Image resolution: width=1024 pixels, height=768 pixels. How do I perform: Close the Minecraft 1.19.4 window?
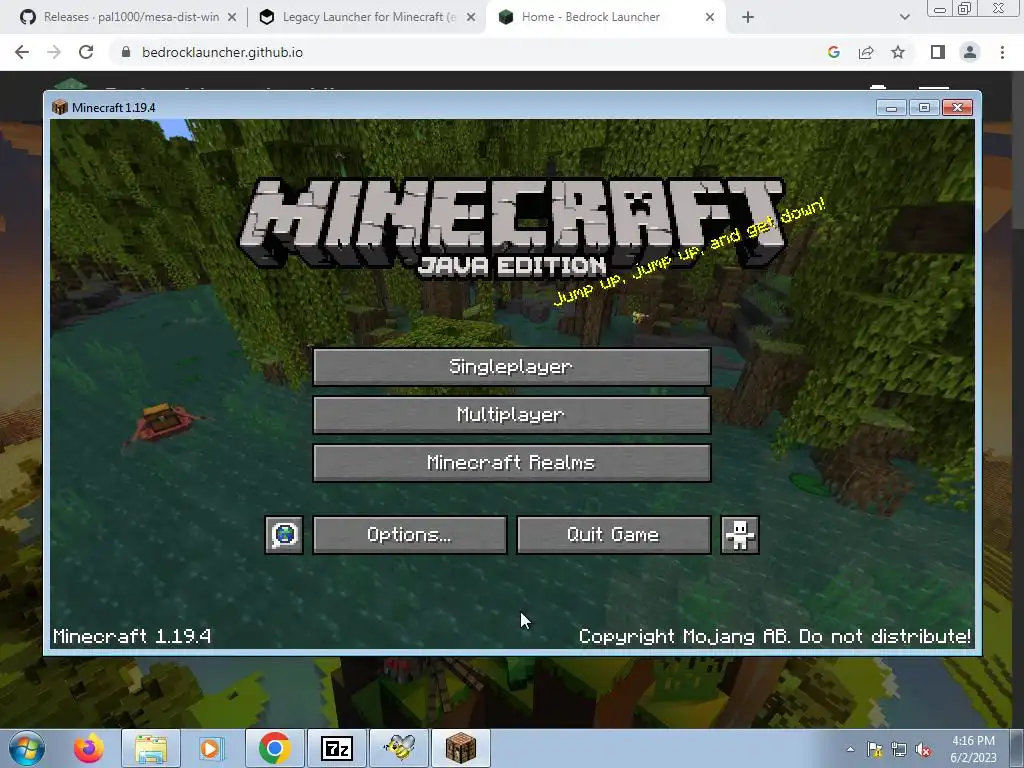(x=957, y=108)
